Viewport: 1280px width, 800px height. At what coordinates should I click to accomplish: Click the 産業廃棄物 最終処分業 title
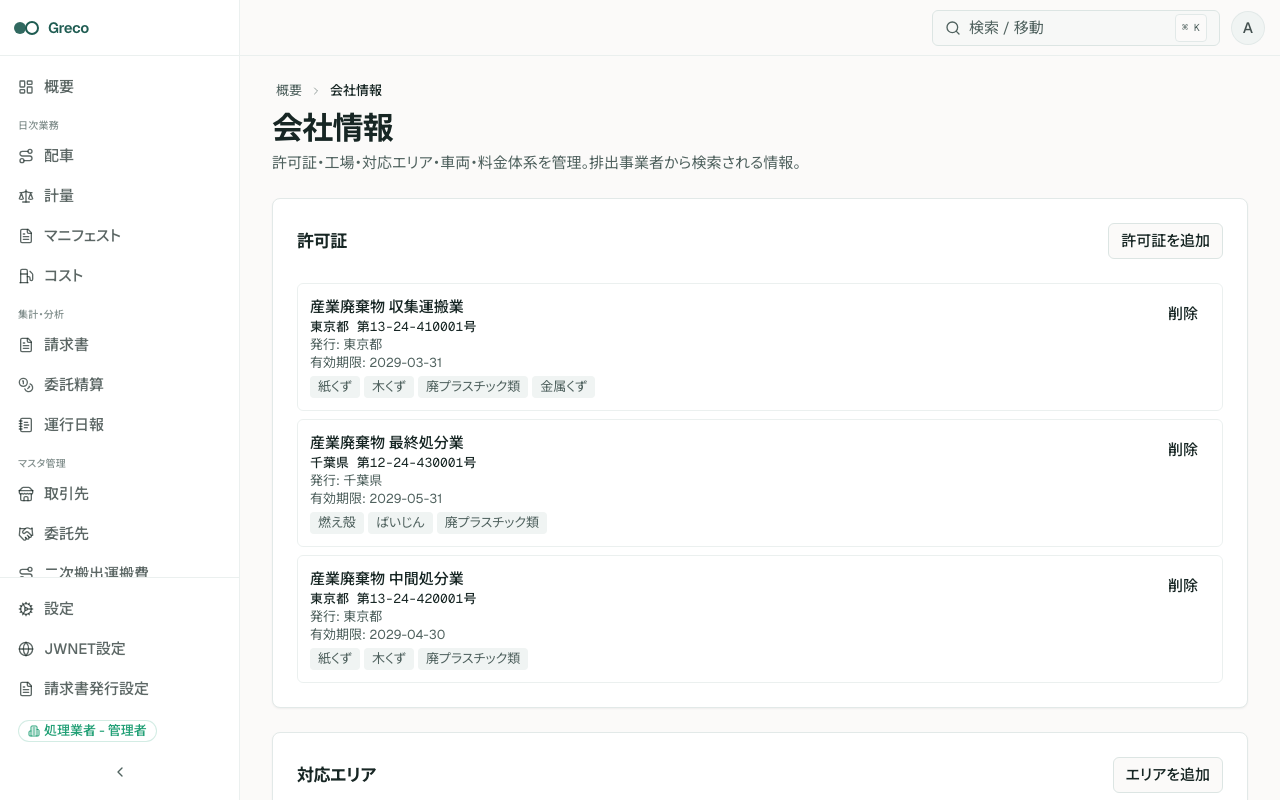click(387, 443)
